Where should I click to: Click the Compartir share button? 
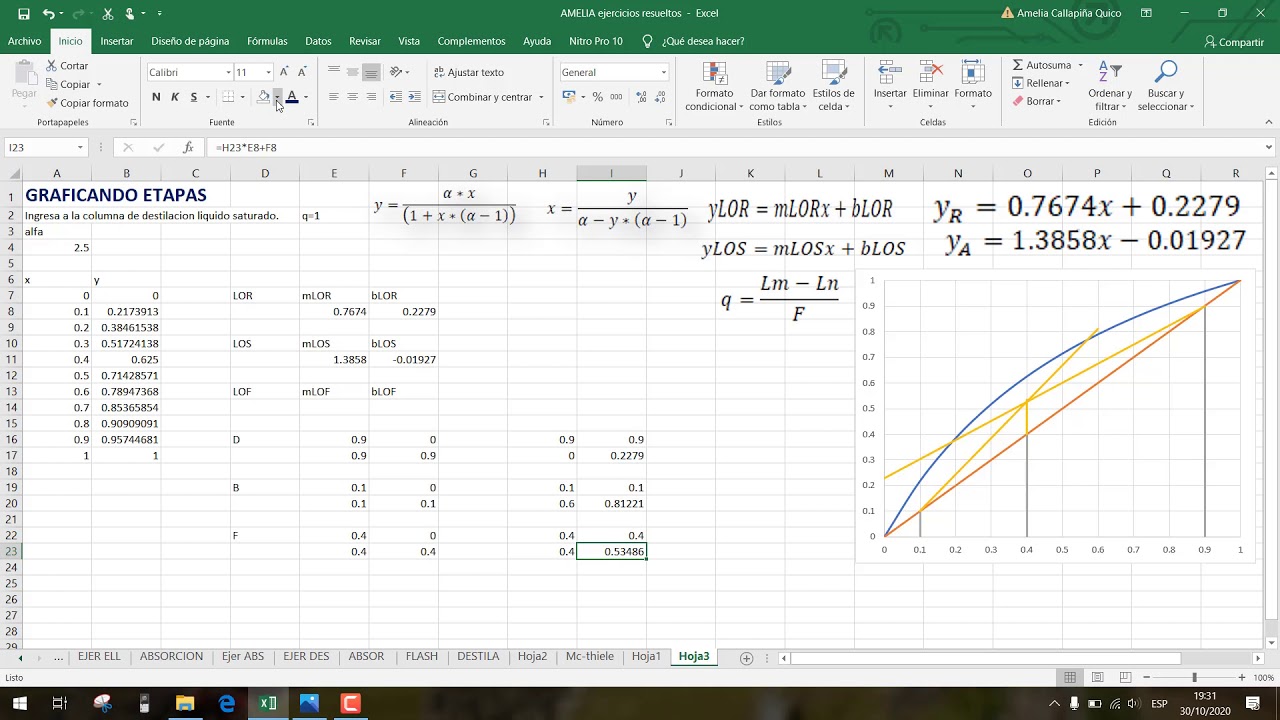click(1235, 42)
